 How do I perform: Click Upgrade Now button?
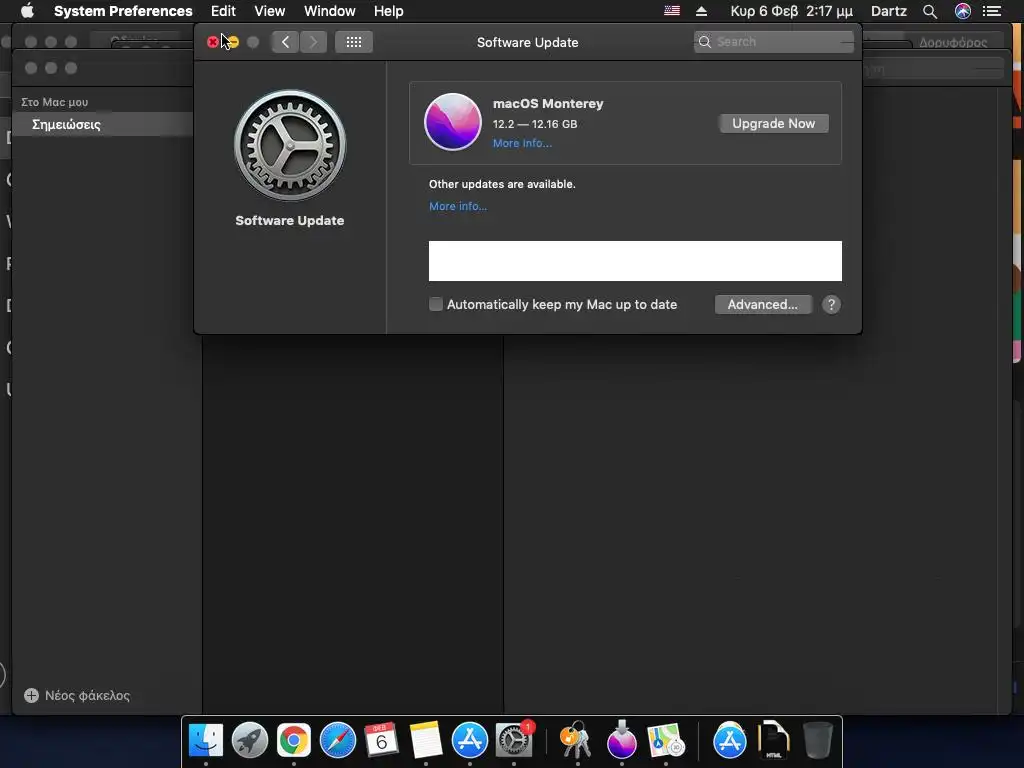tap(774, 123)
